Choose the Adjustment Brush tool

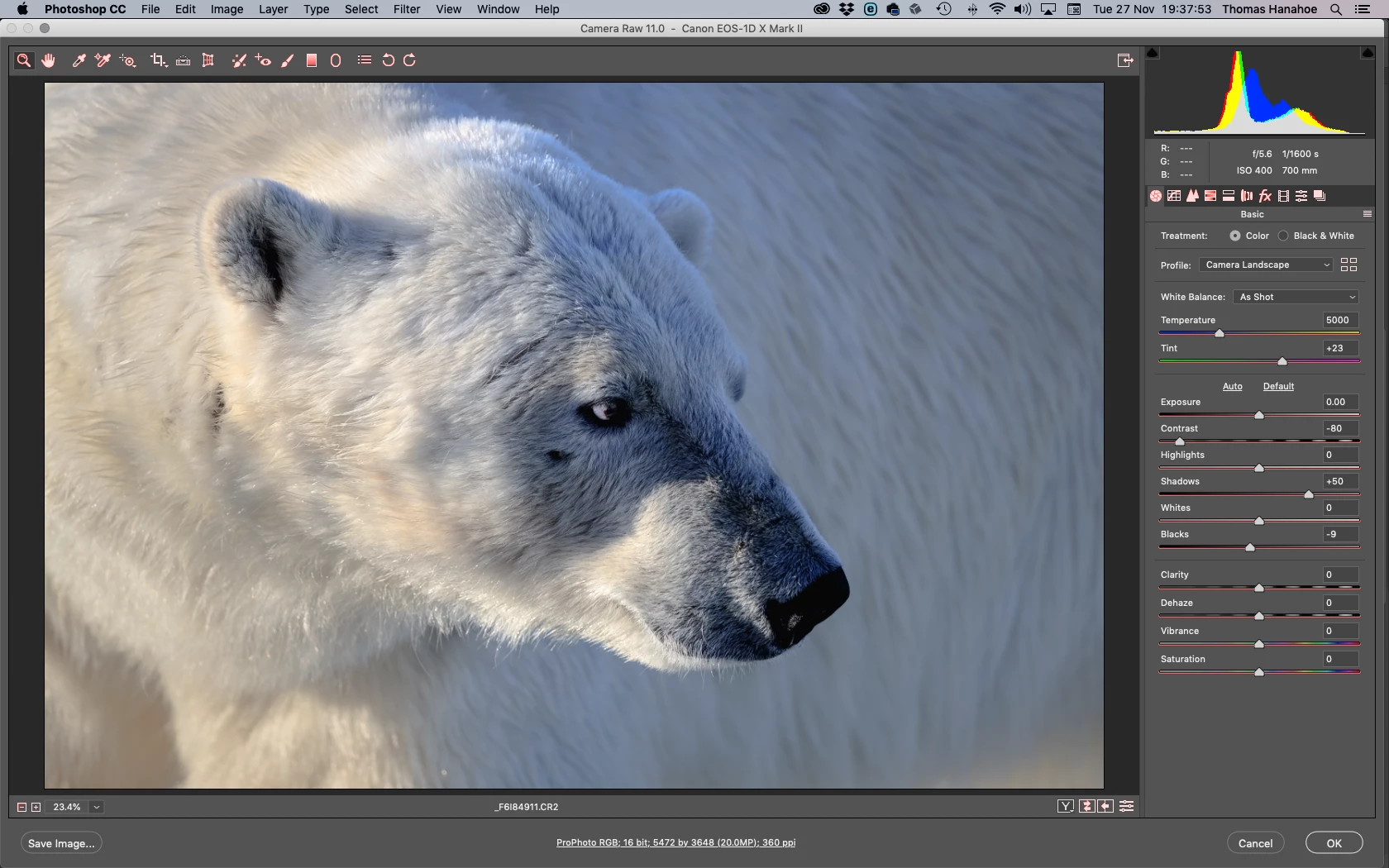pyautogui.click(x=287, y=60)
